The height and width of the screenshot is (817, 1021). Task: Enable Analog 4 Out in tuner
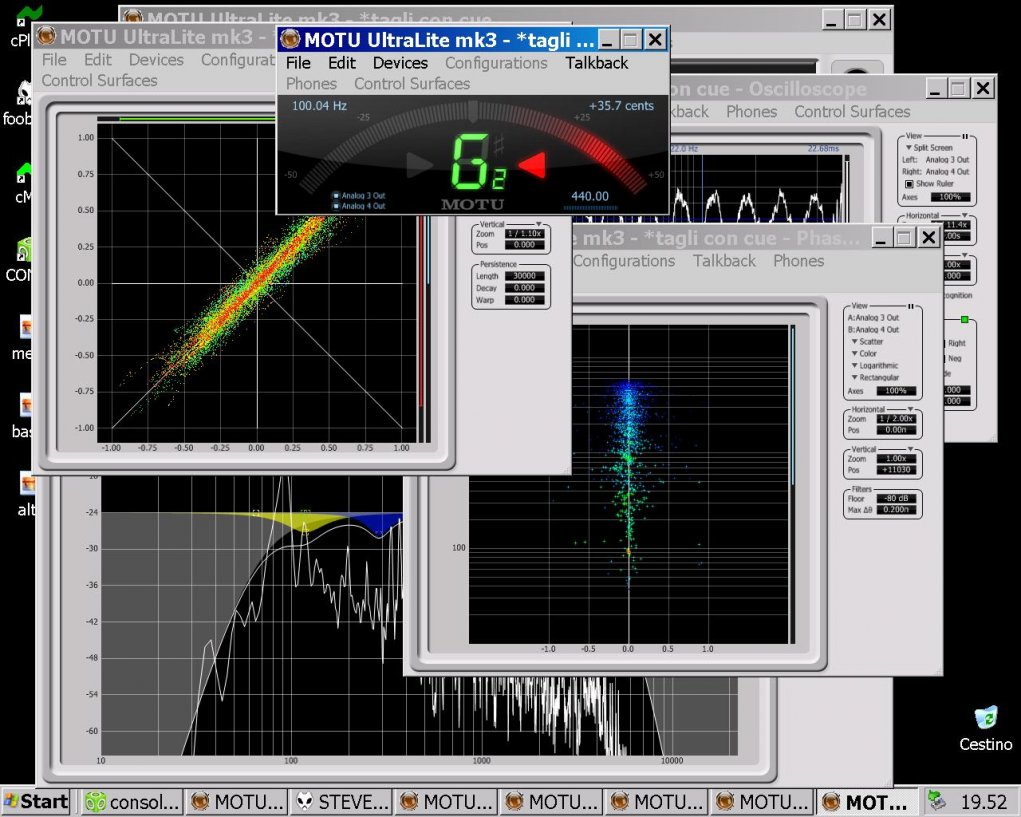336,206
